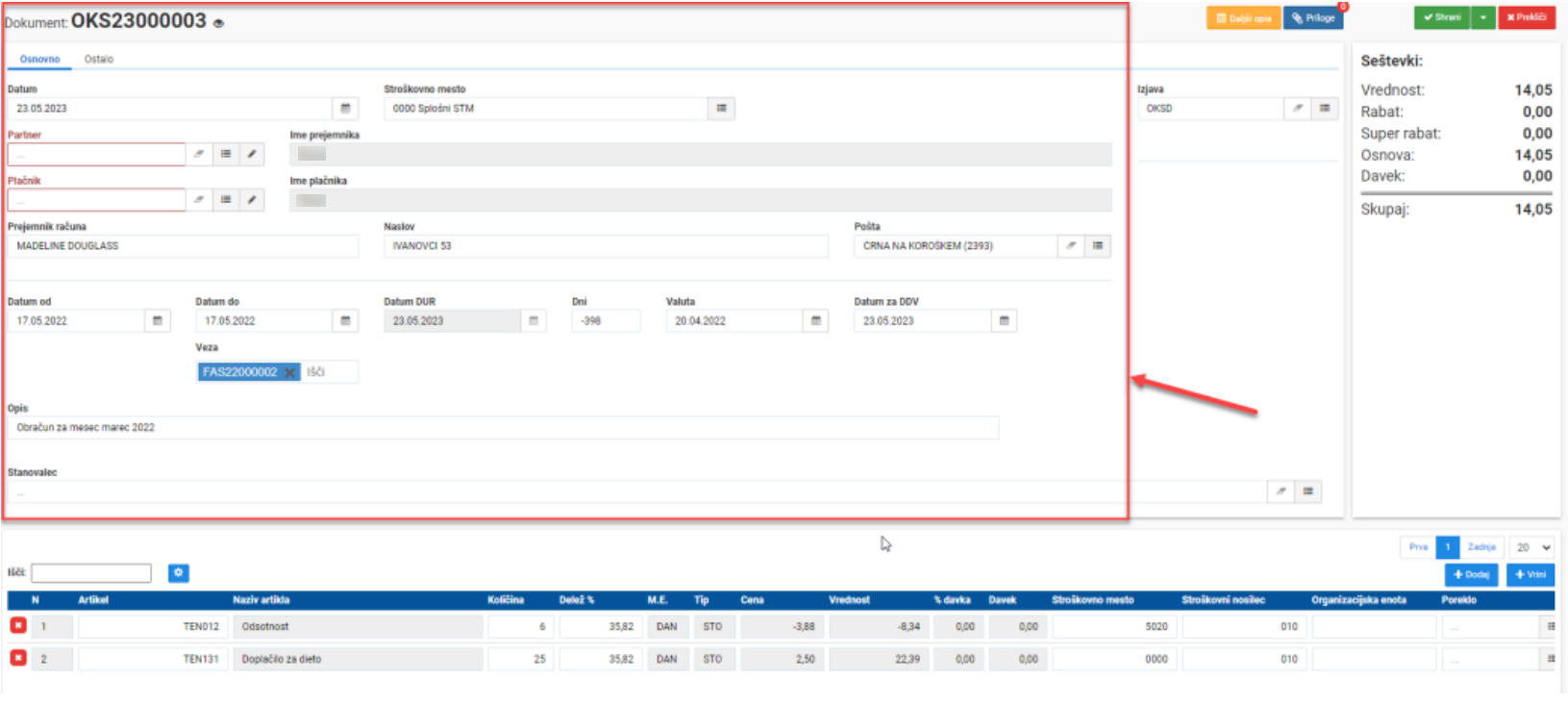Add a row with Dodaj button

[x=1472, y=574]
